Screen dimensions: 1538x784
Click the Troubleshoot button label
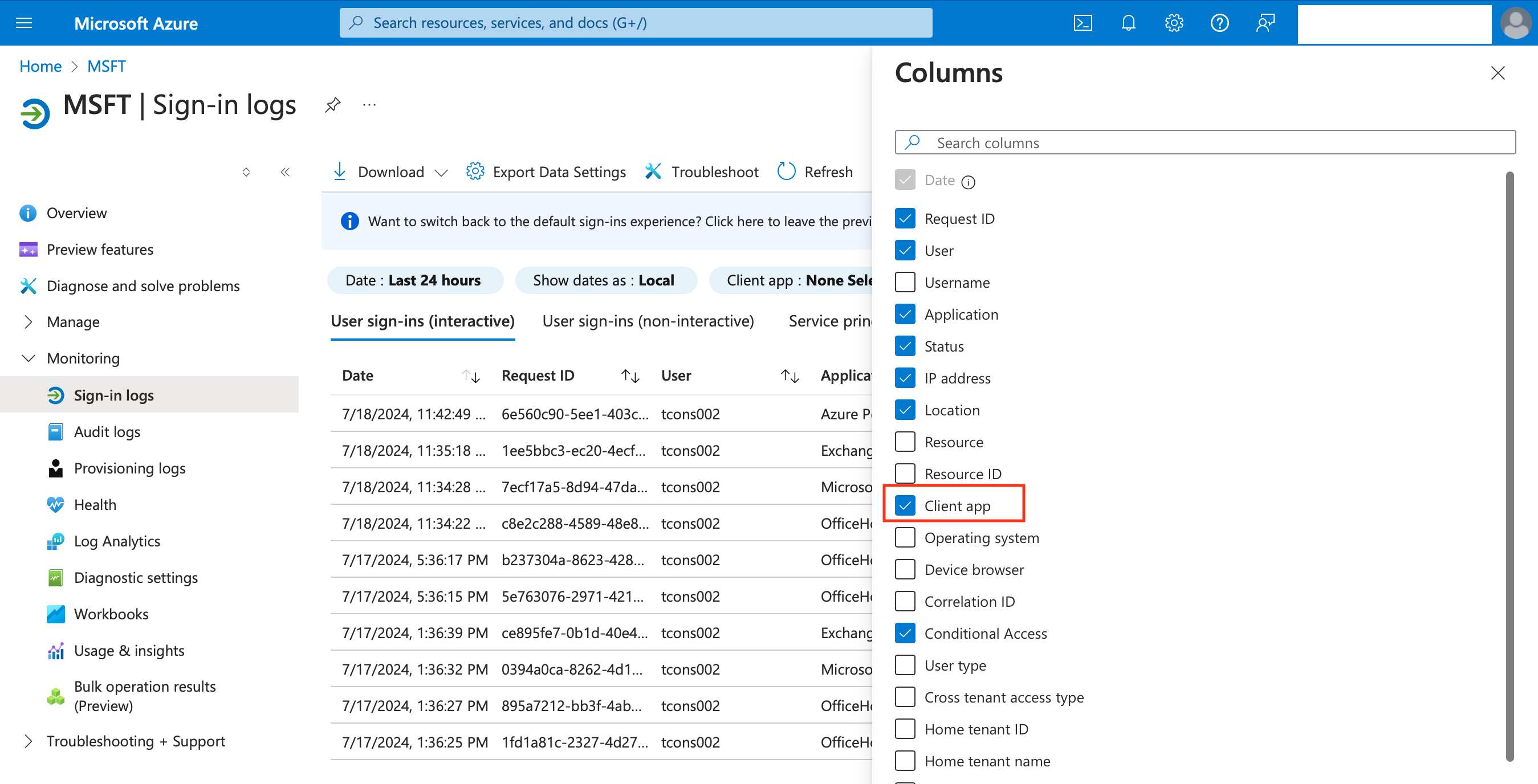pyautogui.click(x=715, y=172)
